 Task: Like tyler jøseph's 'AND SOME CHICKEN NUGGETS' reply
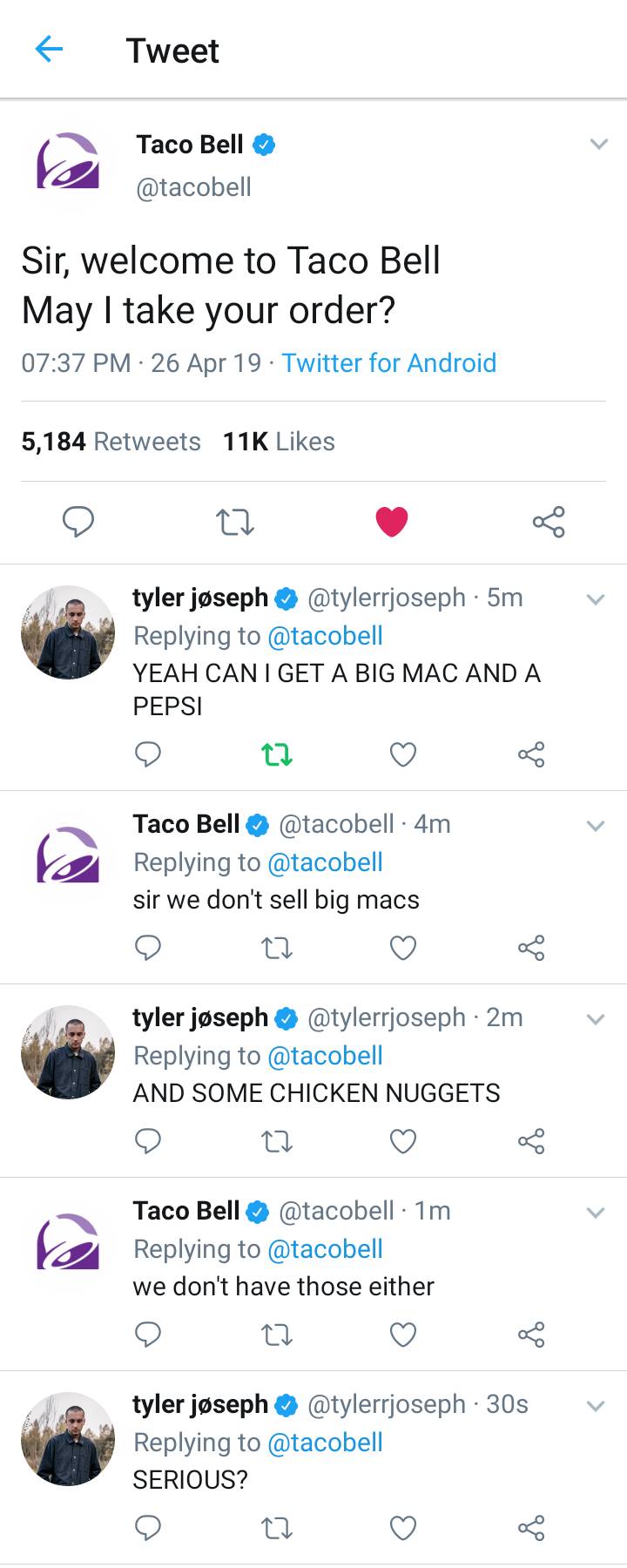pos(403,1141)
